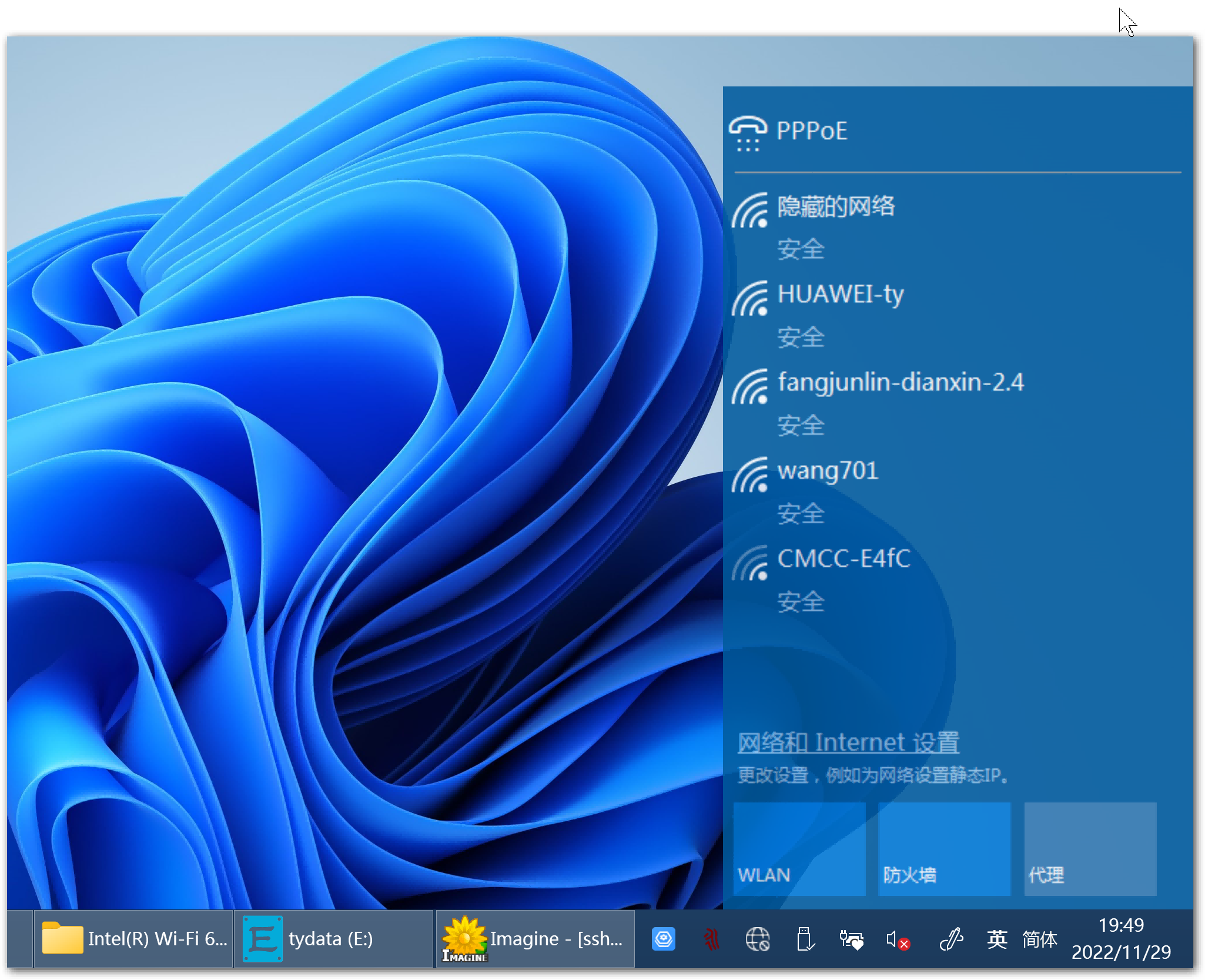Image resolution: width=1205 pixels, height=980 pixels.
Task: Click the wang701 Wi-Fi signal icon
Action: pos(749,474)
